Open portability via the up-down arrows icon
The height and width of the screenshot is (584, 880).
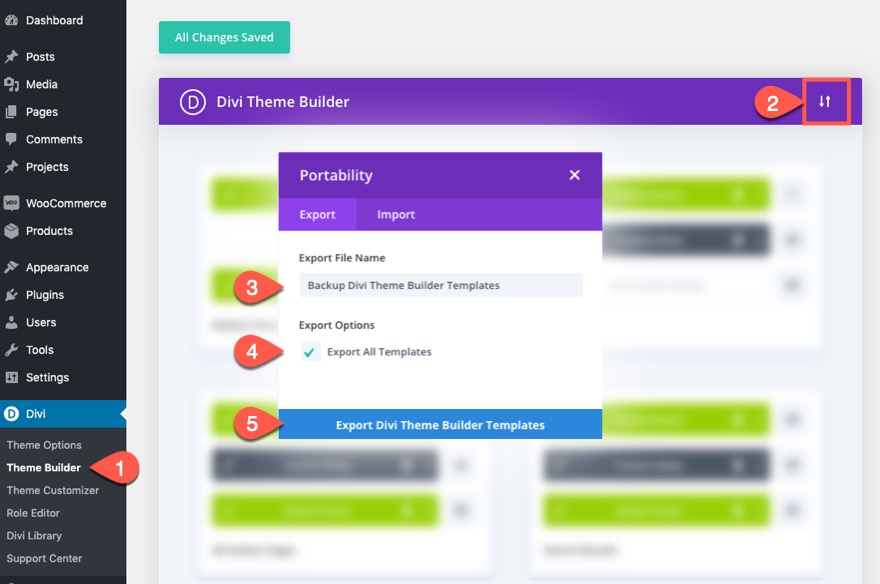pos(824,102)
